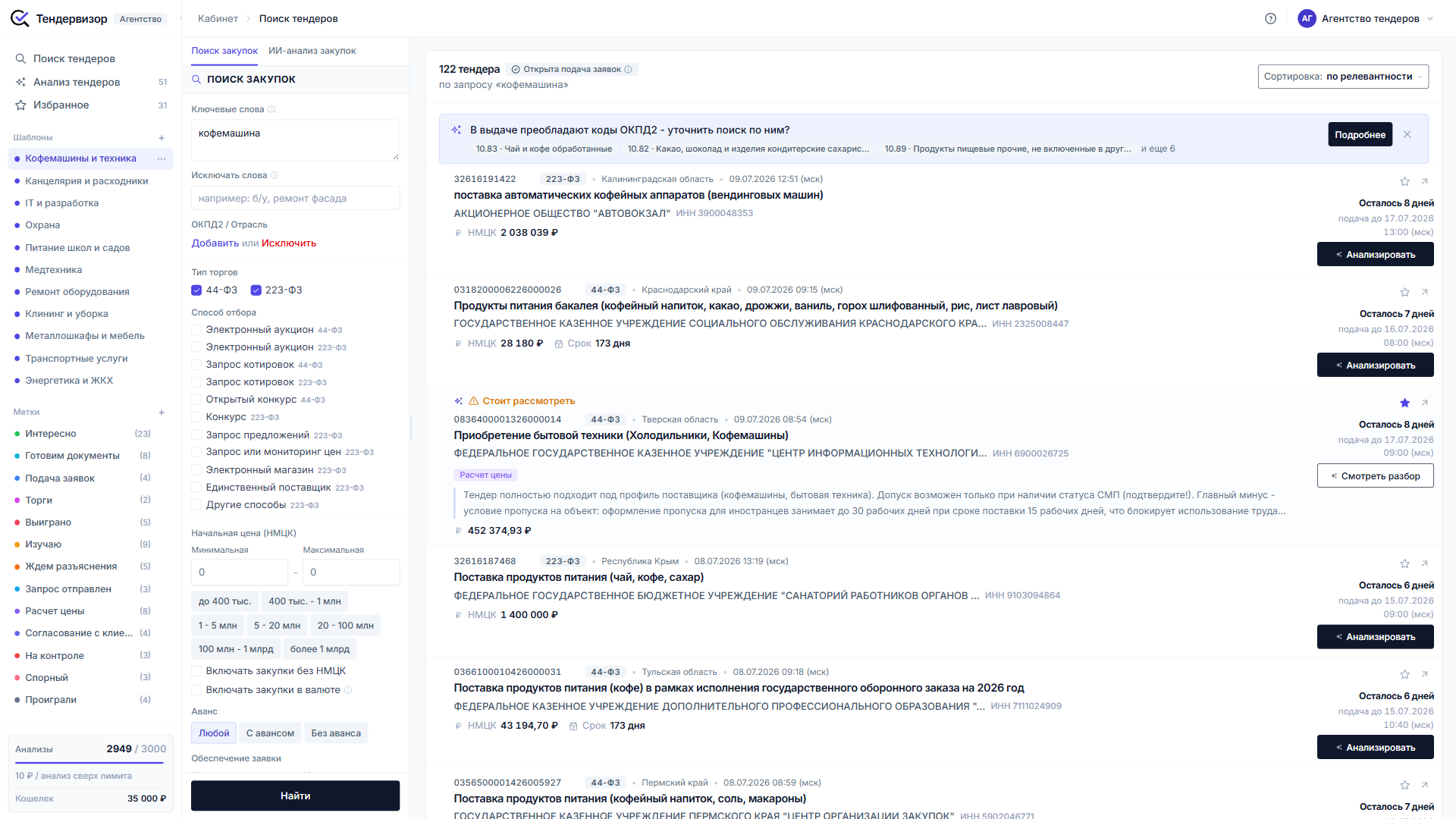Check Электронный аукцион 44-ФЗ

coord(196,330)
